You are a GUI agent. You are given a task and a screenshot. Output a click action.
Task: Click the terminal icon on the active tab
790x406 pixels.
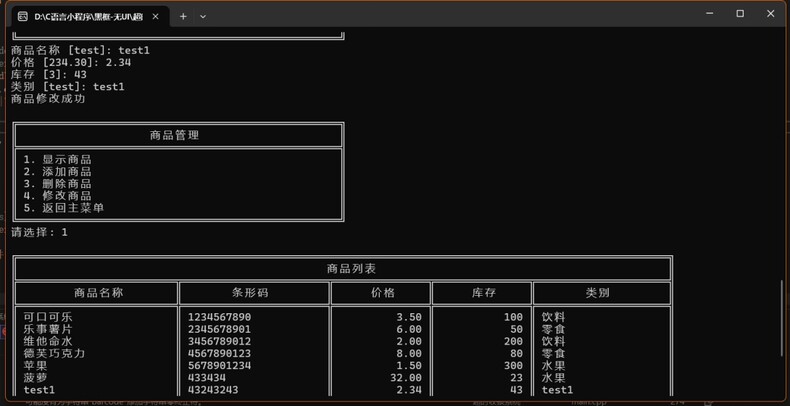click(x=23, y=16)
